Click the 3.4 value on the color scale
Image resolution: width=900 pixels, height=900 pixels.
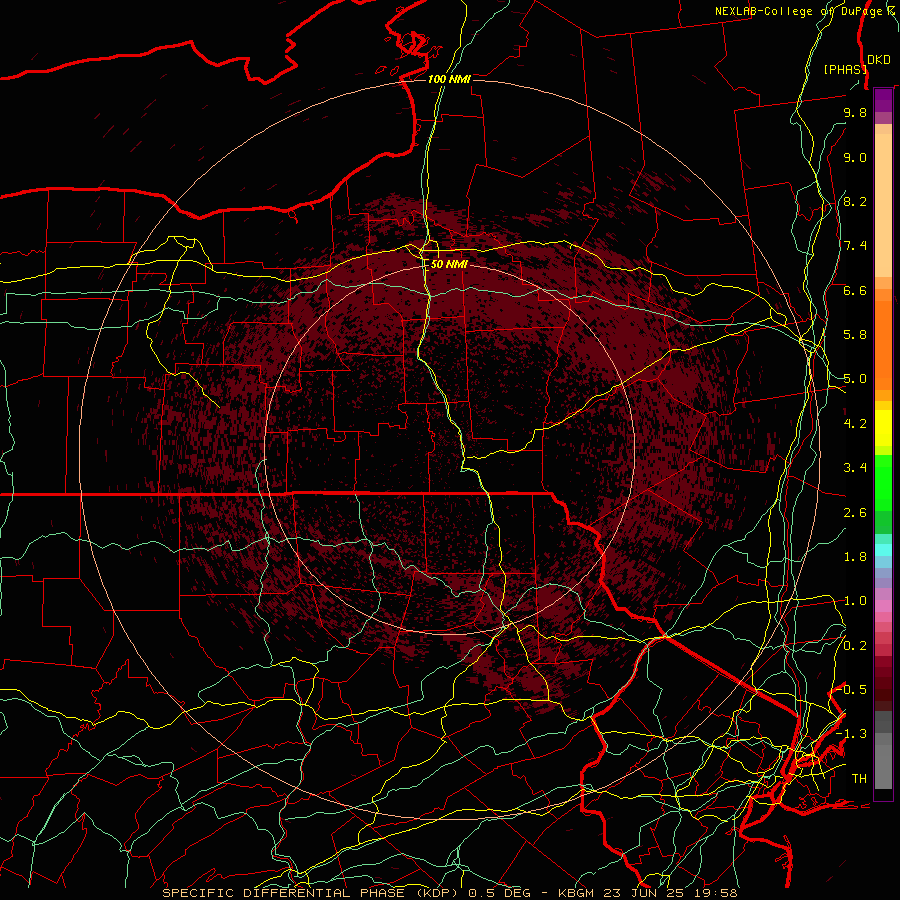pos(855,468)
